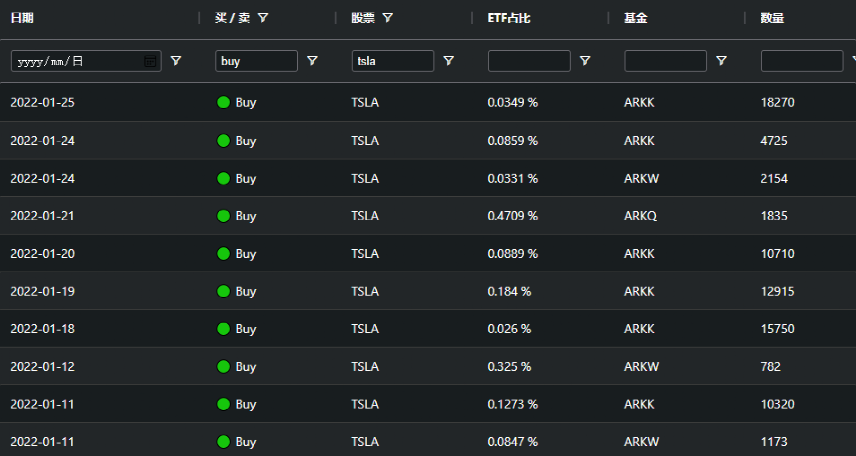
Task: Open filter options beside 基金 input
Action: [722, 61]
